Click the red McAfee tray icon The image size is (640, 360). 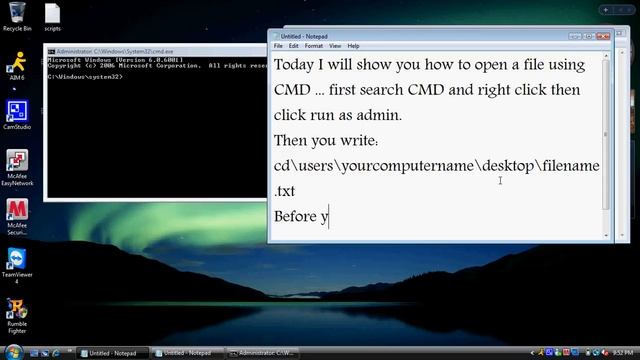tap(566, 352)
